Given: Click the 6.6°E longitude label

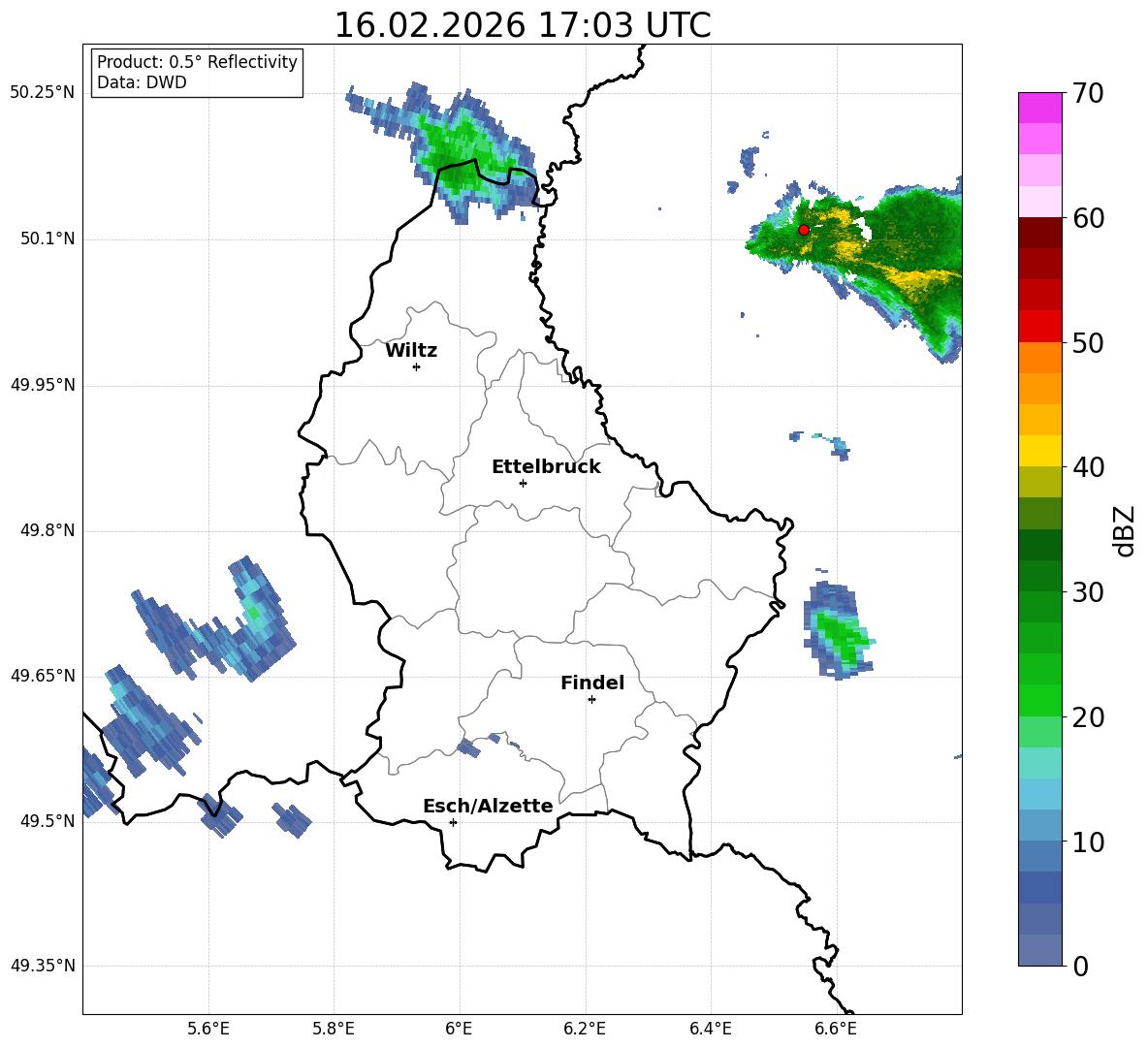Looking at the screenshot, I should coord(836,1029).
